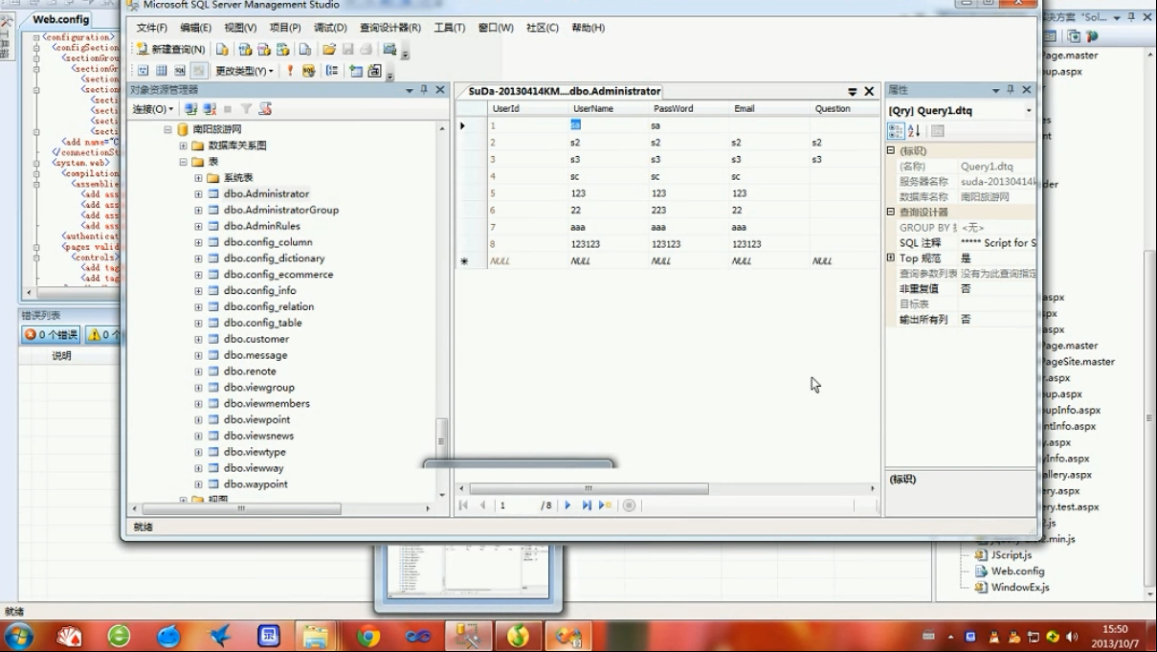Toggle the Criteria pane grid icon
This screenshot has height=652, width=1157.
pyautogui.click(x=161, y=71)
